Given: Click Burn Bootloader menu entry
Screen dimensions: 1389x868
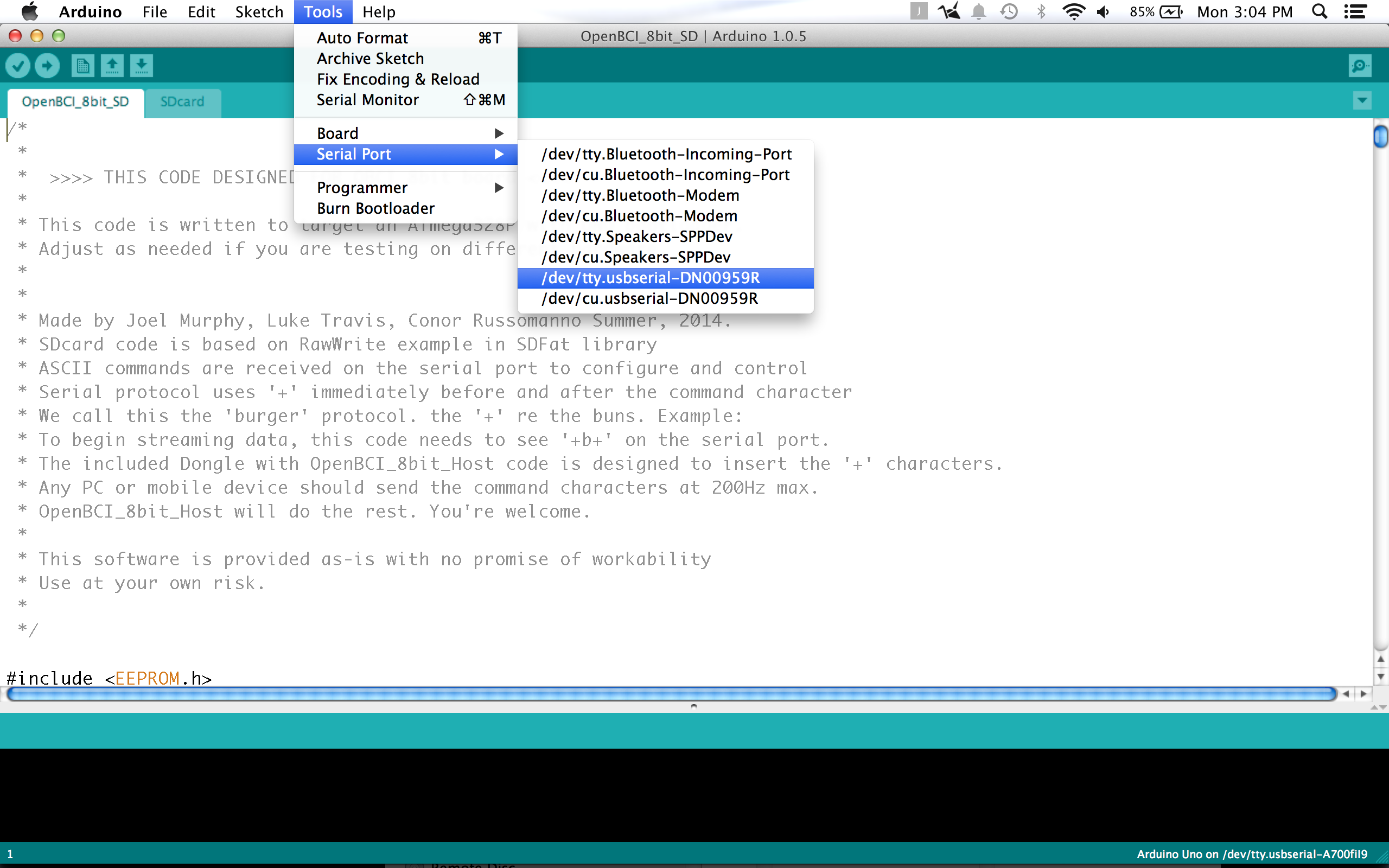Looking at the screenshot, I should 375,208.
